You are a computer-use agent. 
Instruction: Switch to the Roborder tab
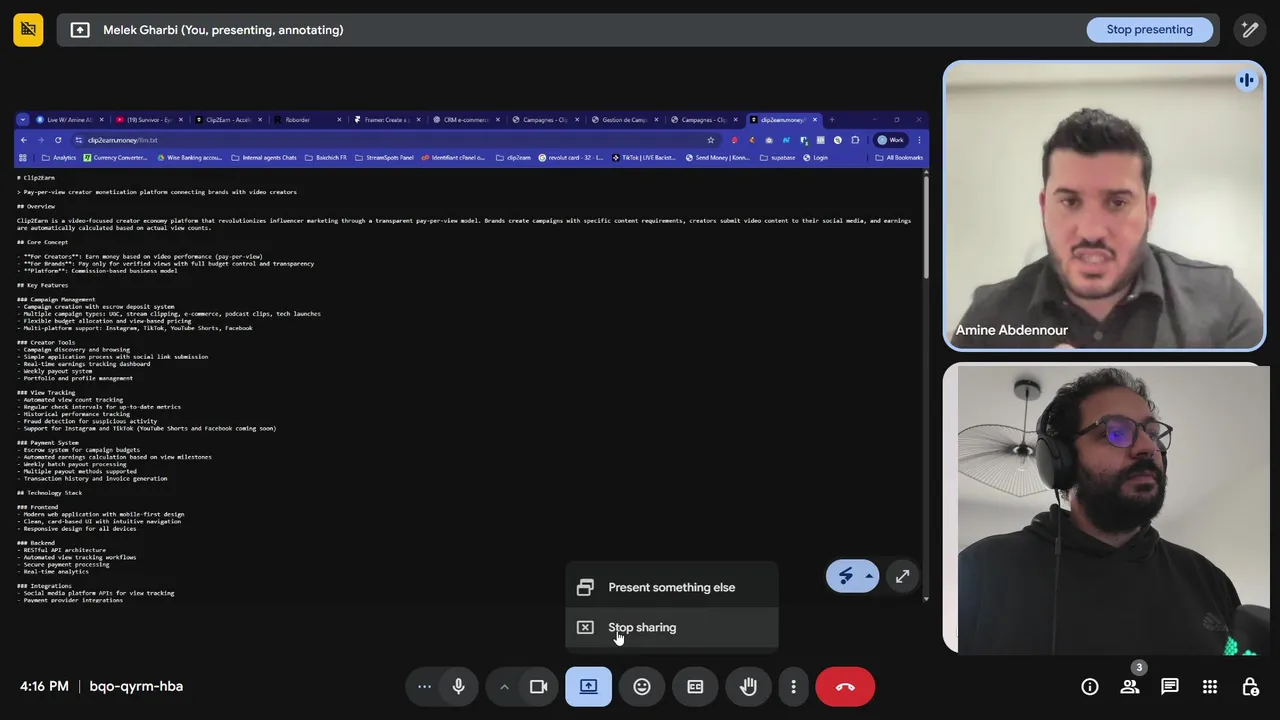(x=308, y=120)
